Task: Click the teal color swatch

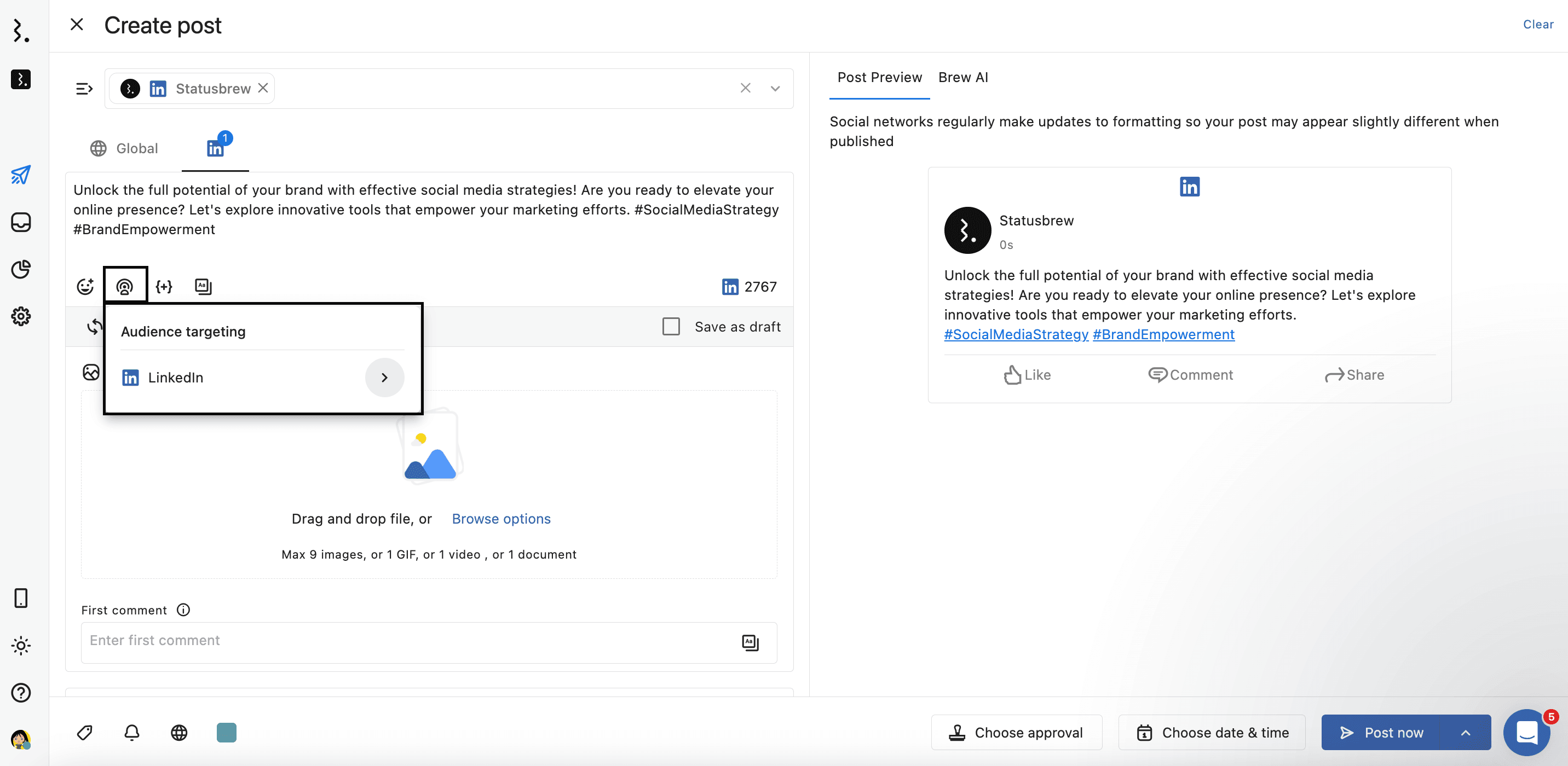Action: [x=227, y=732]
